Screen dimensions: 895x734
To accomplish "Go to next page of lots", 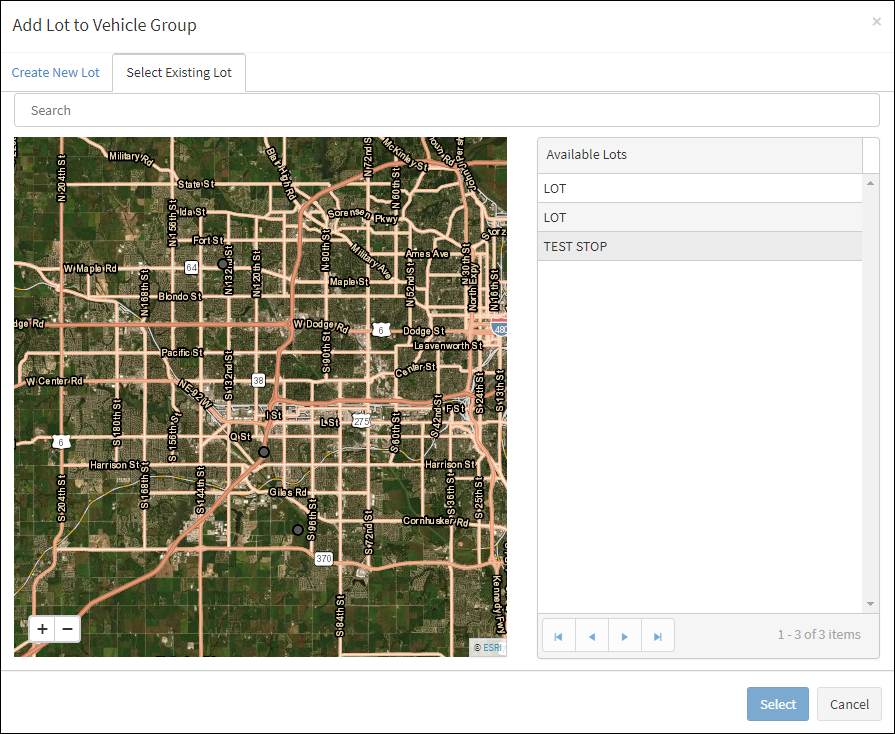I will point(625,636).
